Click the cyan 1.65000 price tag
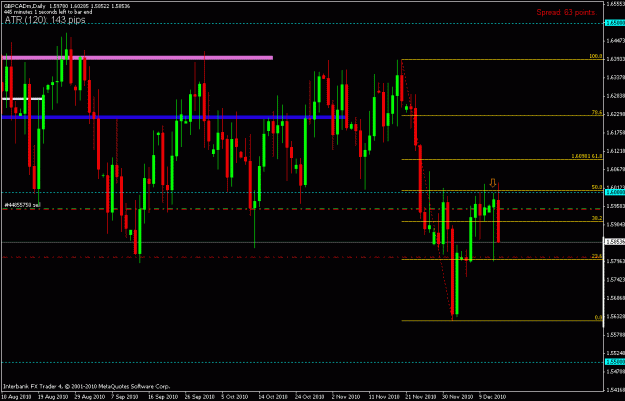Screen dimensions: 625x401 tap(615, 23)
